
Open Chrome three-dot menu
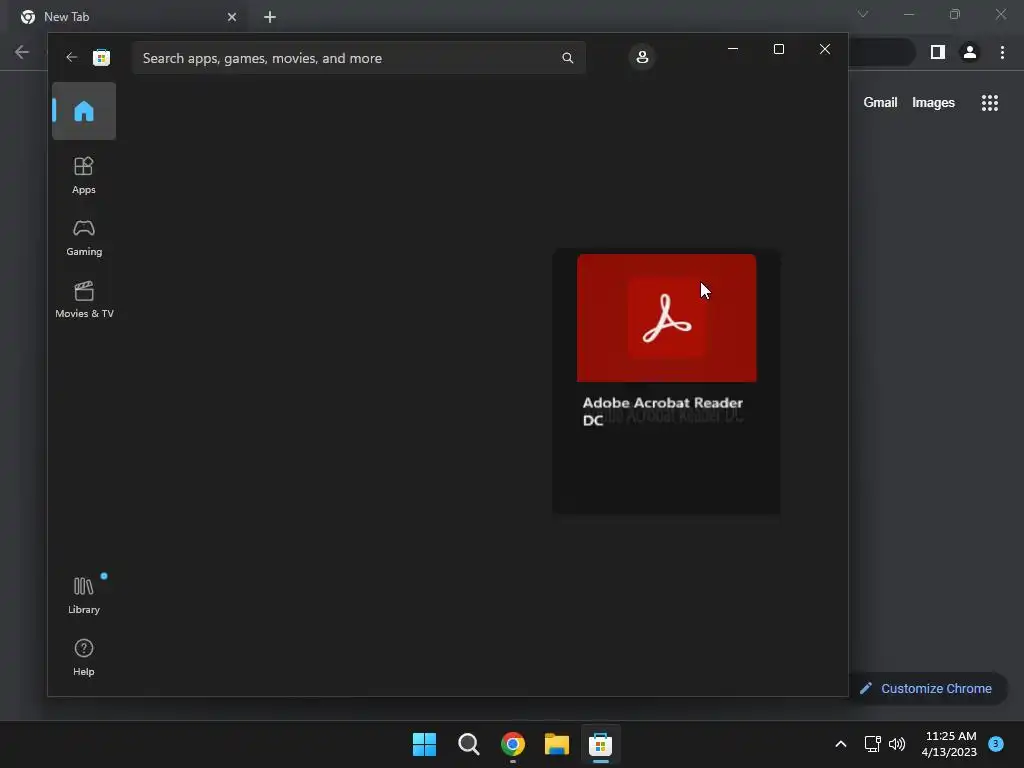point(1002,52)
